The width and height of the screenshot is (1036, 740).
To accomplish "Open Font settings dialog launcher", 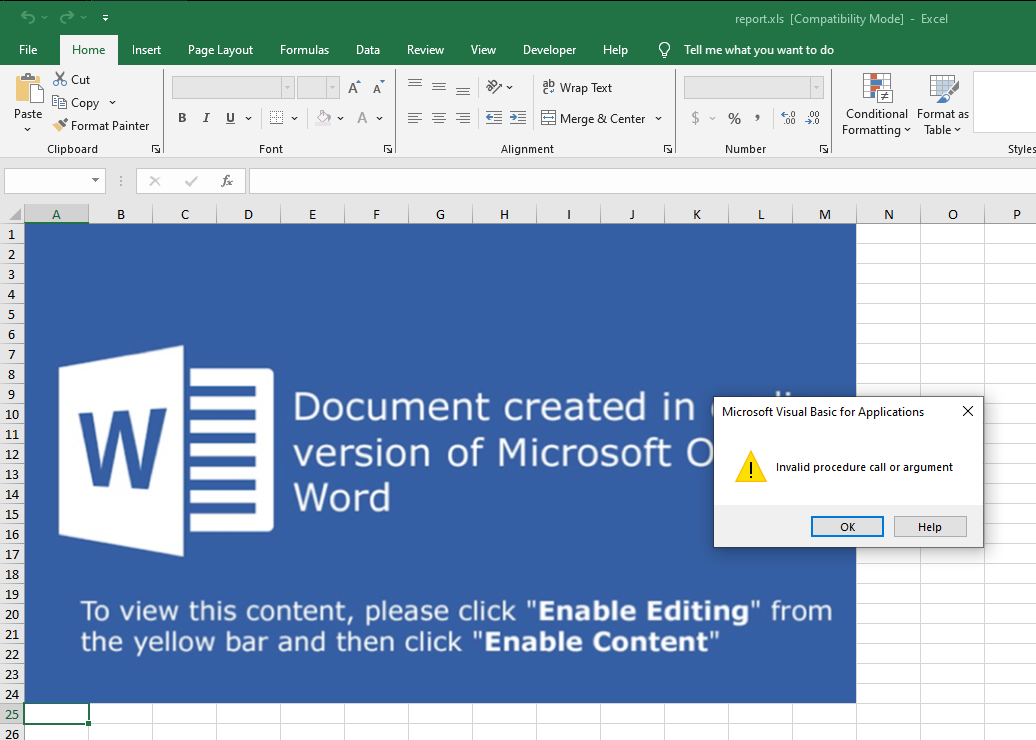I will (x=388, y=149).
